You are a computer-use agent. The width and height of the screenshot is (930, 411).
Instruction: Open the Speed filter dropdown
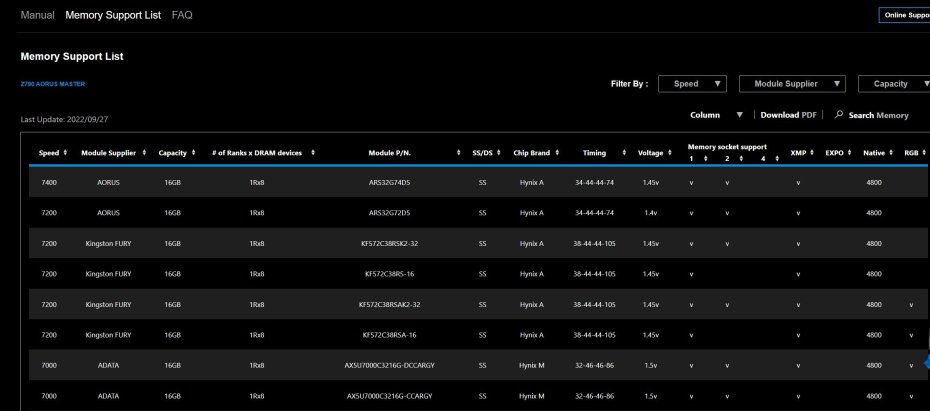coord(696,84)
